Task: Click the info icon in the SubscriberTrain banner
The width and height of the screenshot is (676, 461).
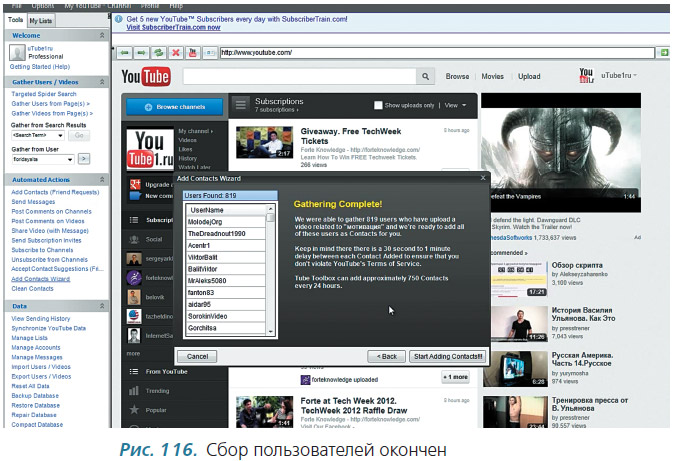Action: click(x=119, y=19)
